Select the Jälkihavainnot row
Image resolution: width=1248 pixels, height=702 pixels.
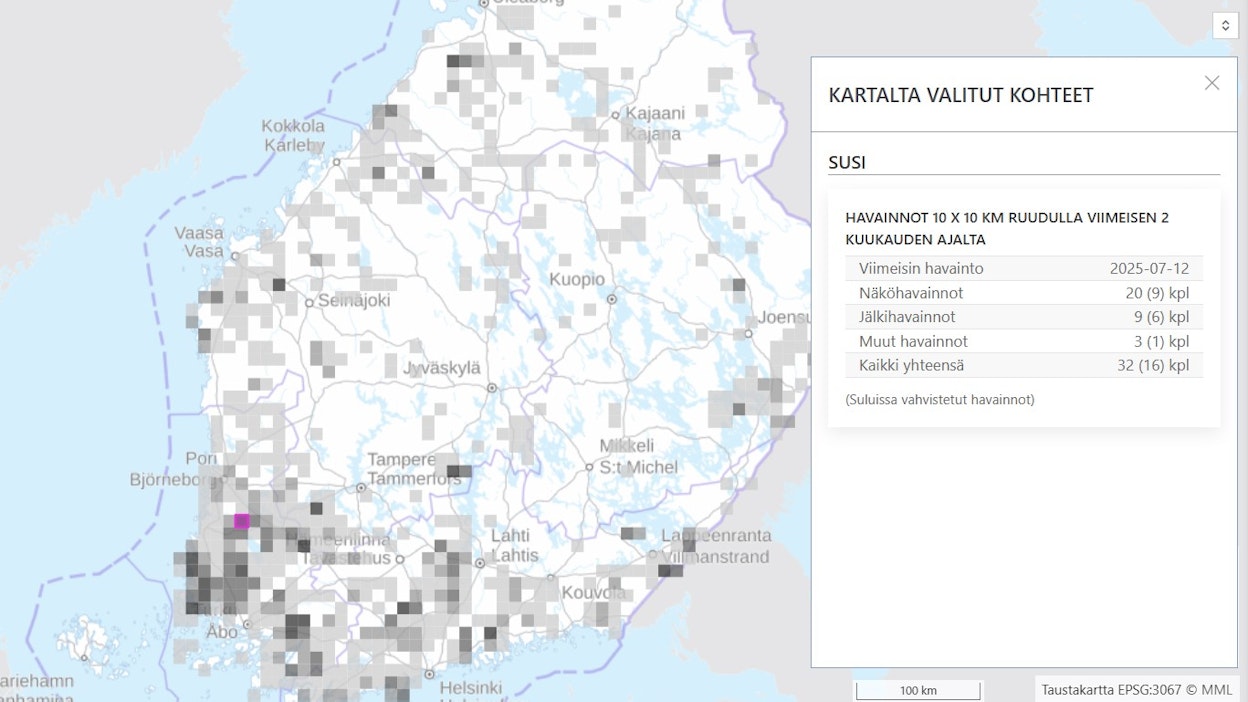coord(1024,316)
